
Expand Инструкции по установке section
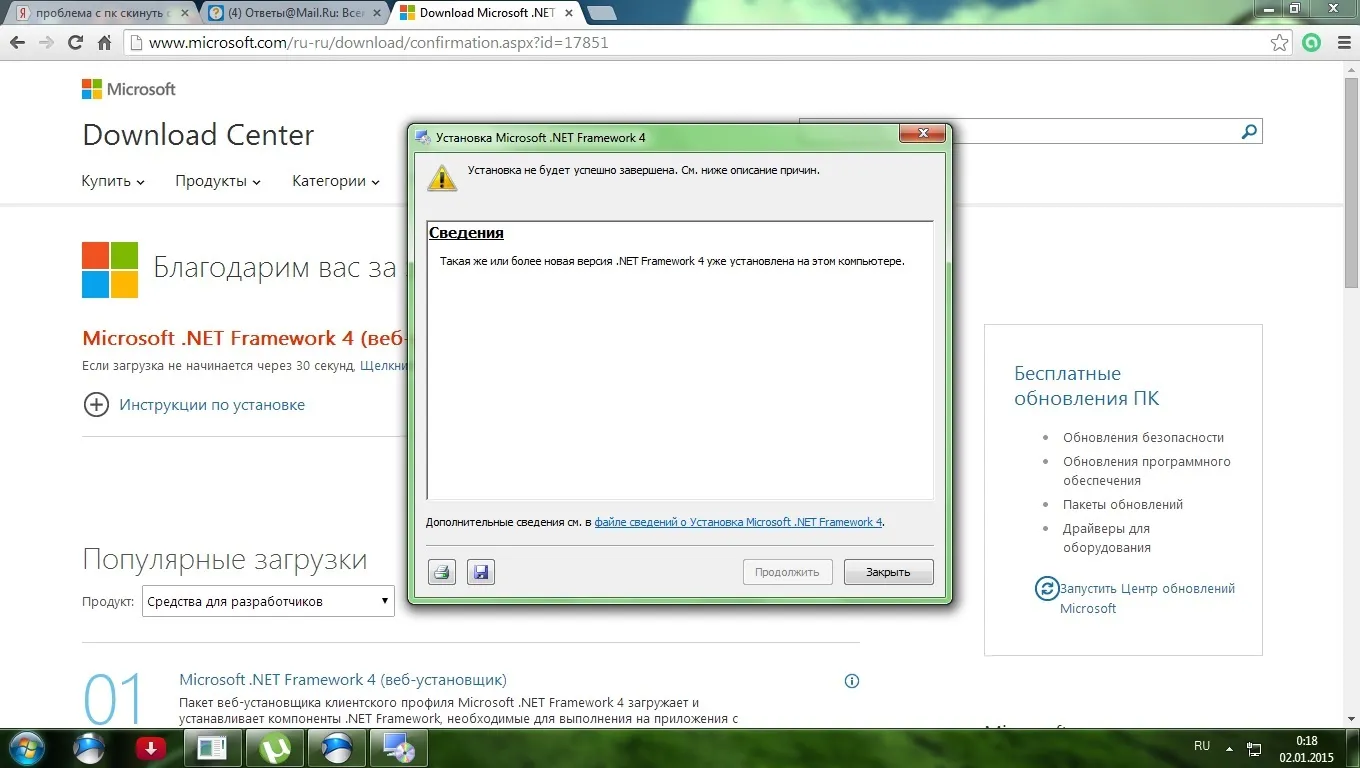point(96,405)
